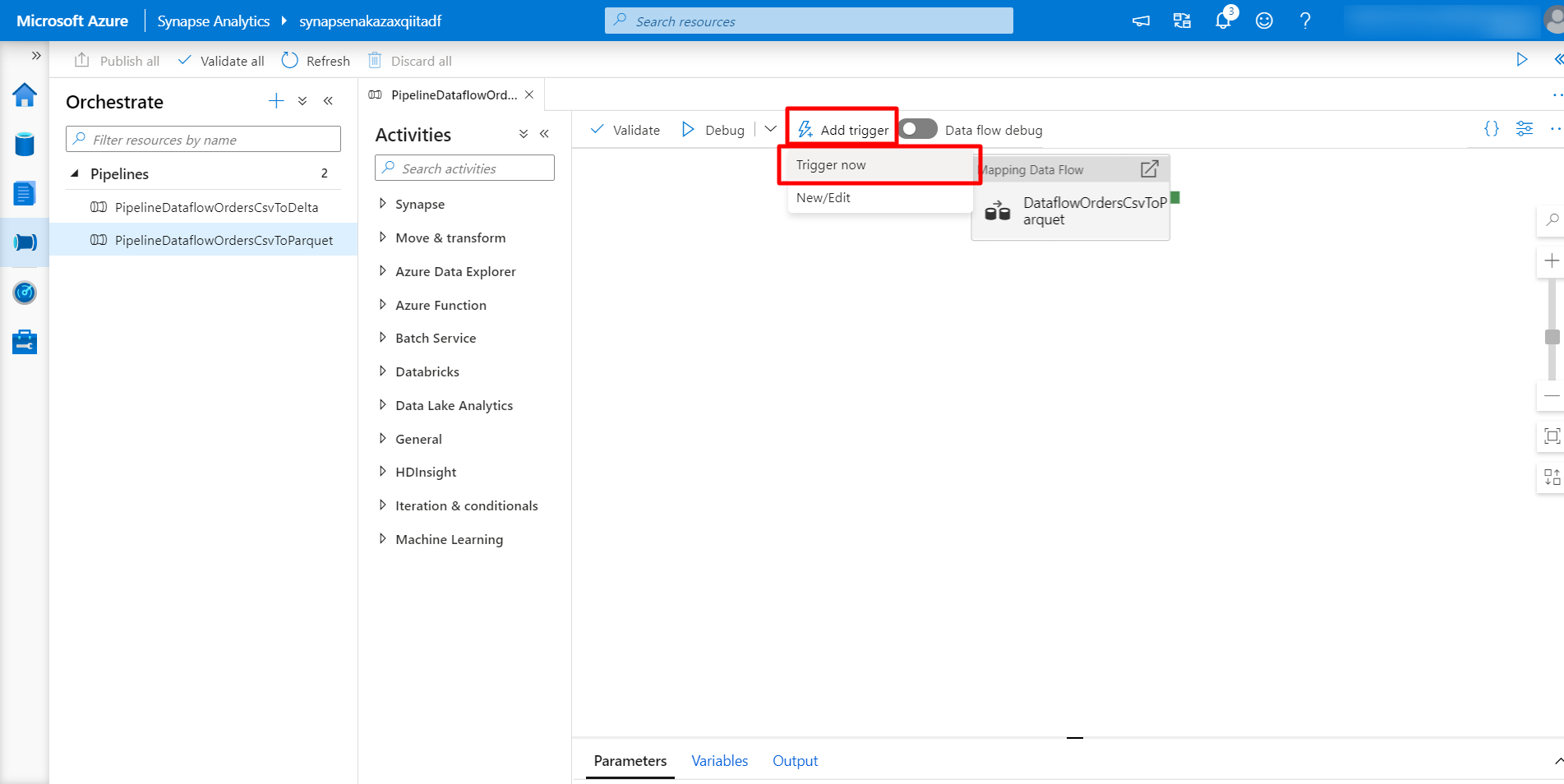Select Trigger now menu option
Image resolution: width=1564 pixels, height=784 pixels.
point(880,165)
